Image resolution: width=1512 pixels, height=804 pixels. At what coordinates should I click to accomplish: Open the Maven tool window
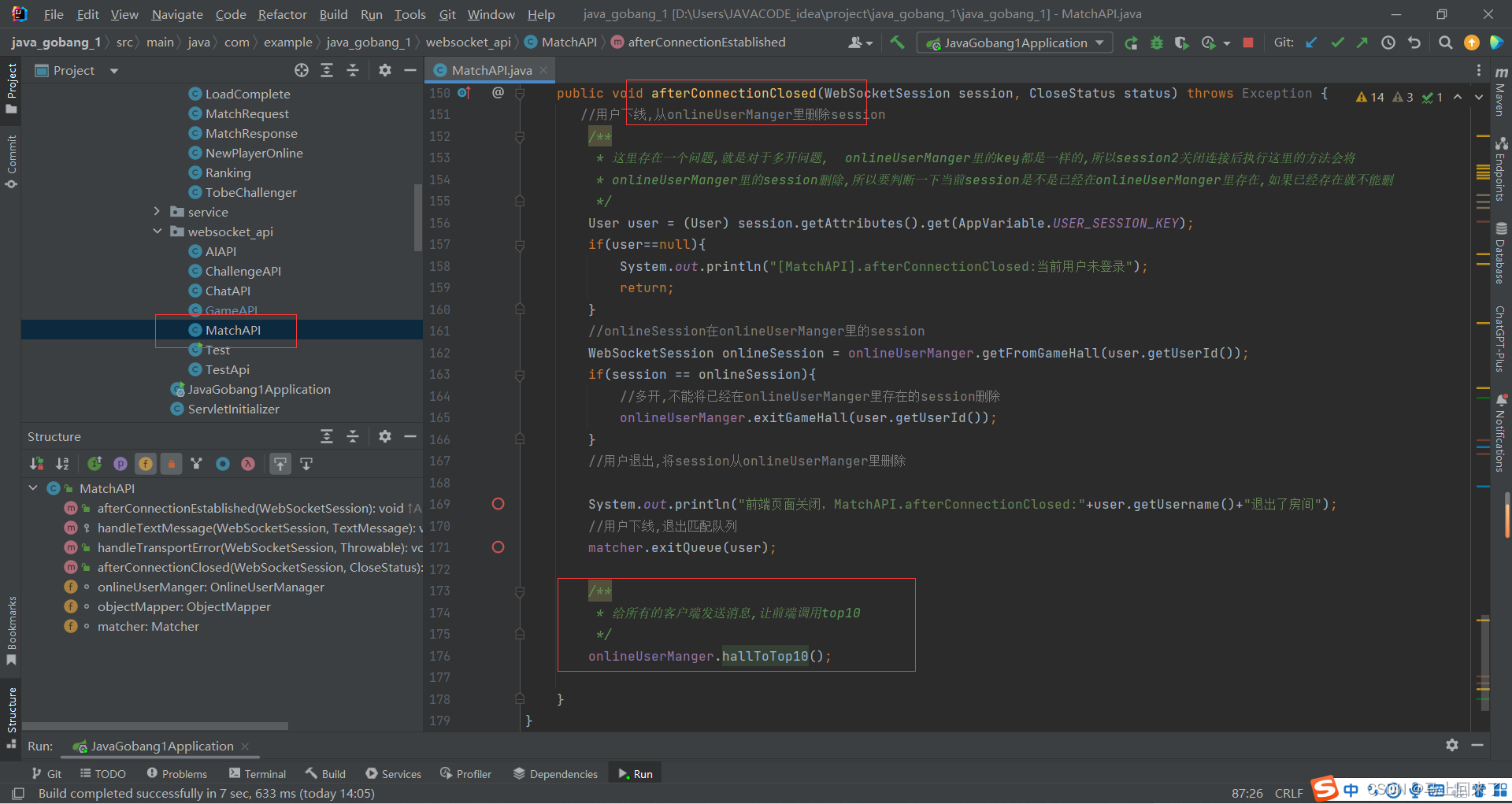point(1501,93)
